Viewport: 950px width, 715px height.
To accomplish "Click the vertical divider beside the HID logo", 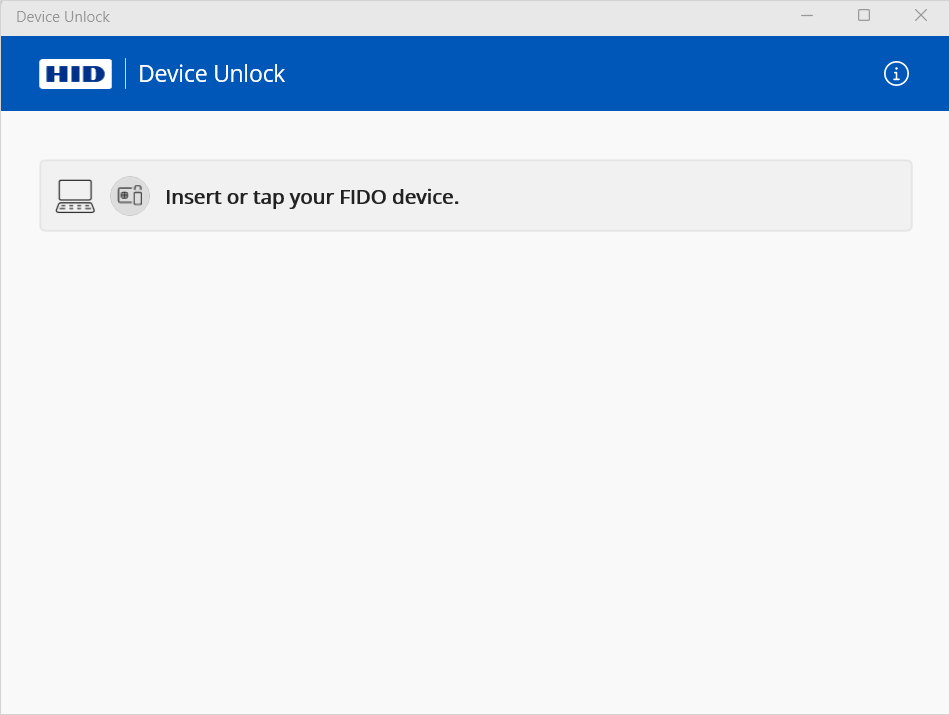I will (x=125, y=74).
